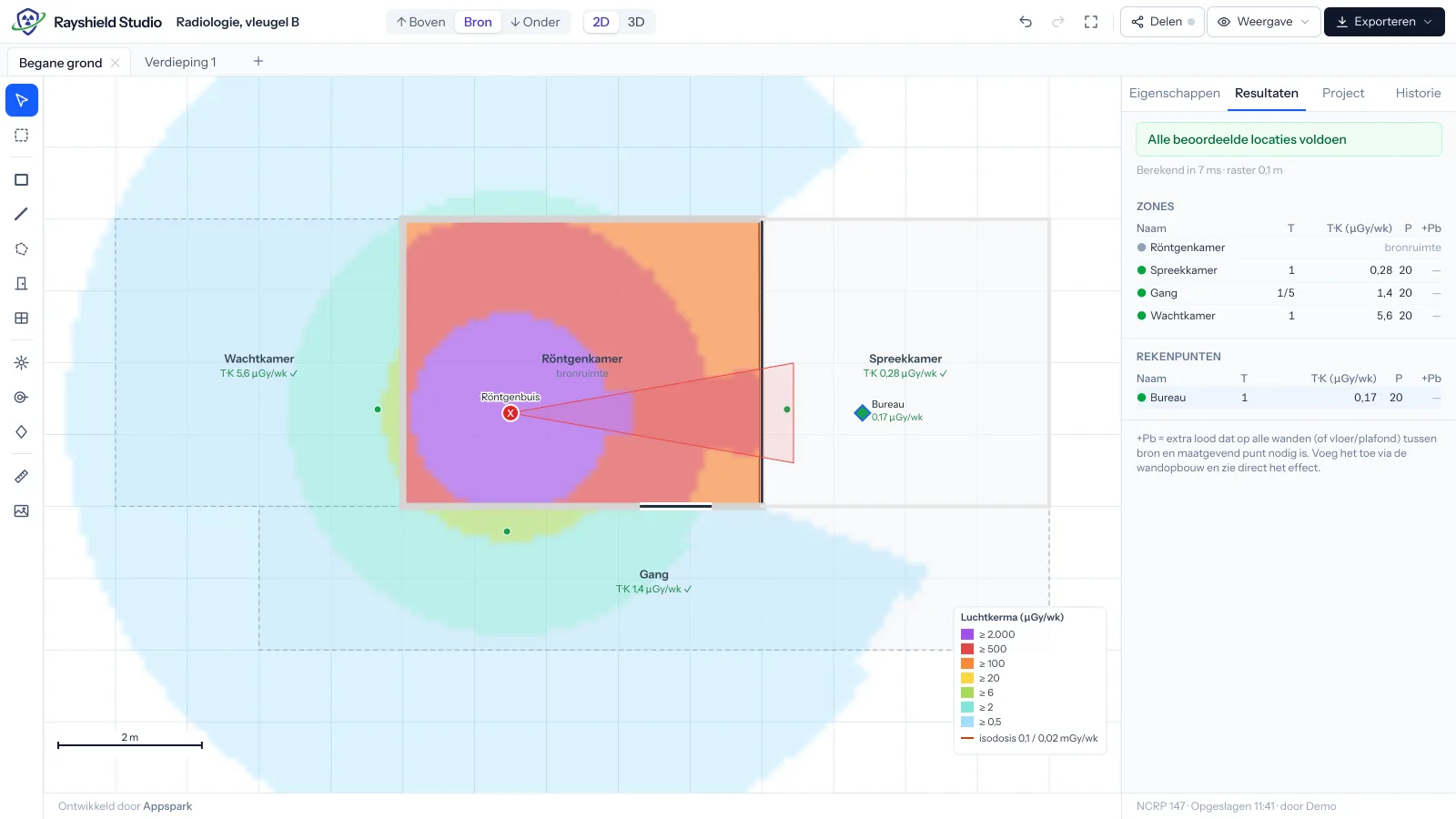The image size is (1456, 819).
Task: Open the Weergave dropdown
Action: [x=1264, y=22]
